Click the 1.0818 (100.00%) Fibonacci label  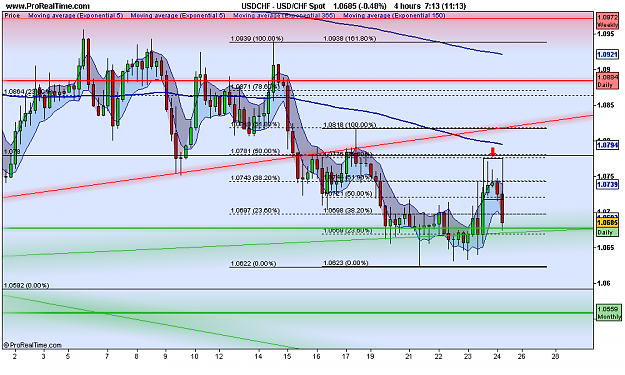350,125
